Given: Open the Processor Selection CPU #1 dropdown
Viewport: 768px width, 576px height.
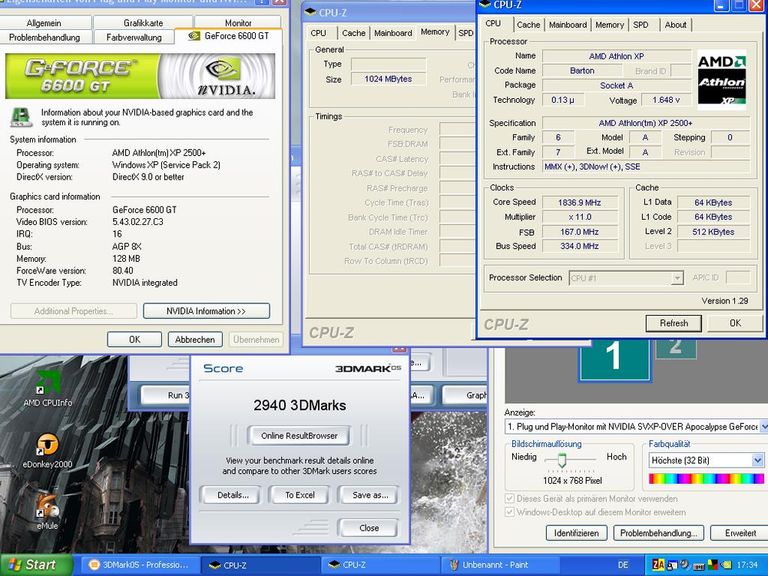Looking at the screenshot, I should [x=626, y=278].
